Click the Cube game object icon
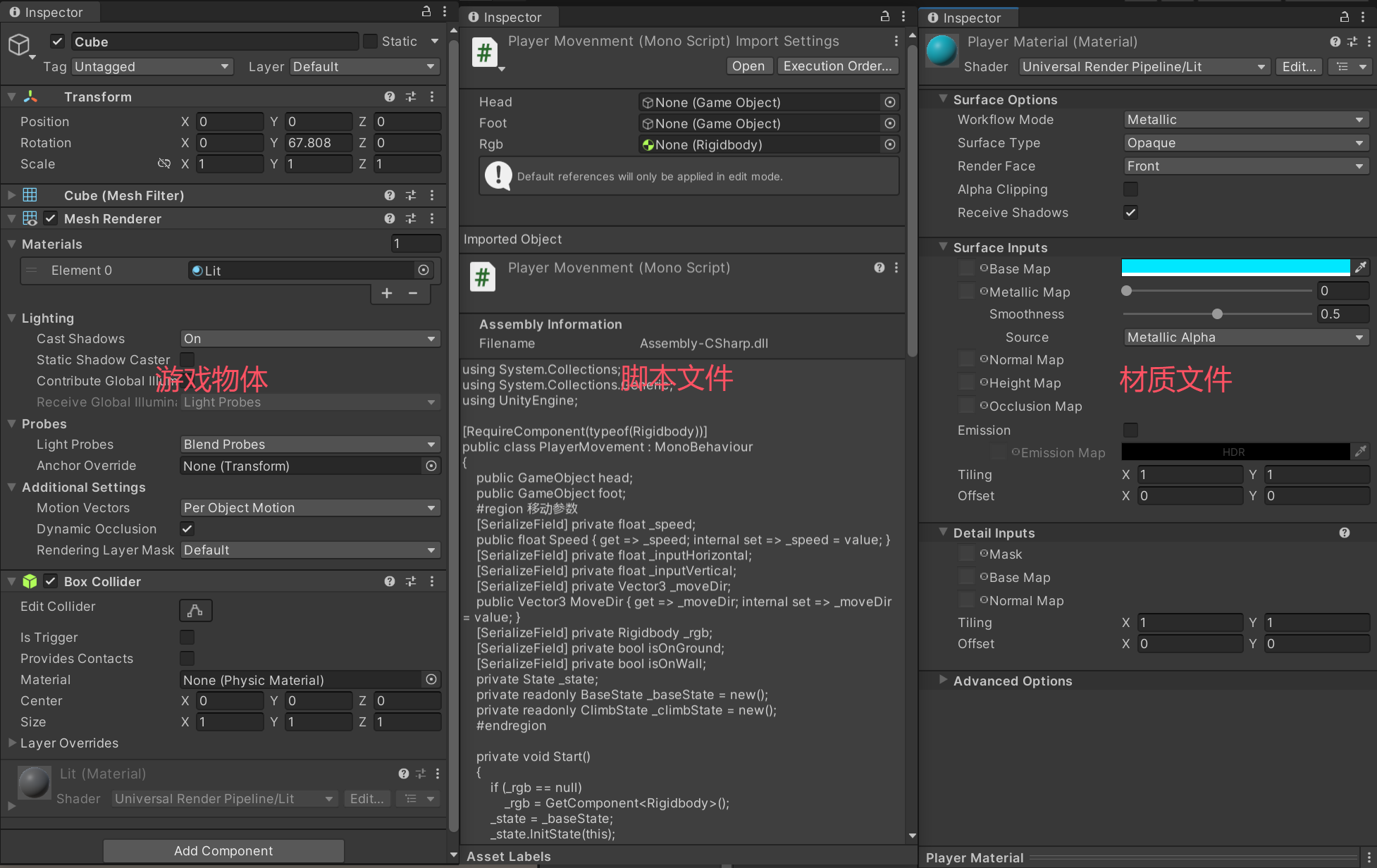The width and height of the screenshot is (1377, 868). (19, 44)
